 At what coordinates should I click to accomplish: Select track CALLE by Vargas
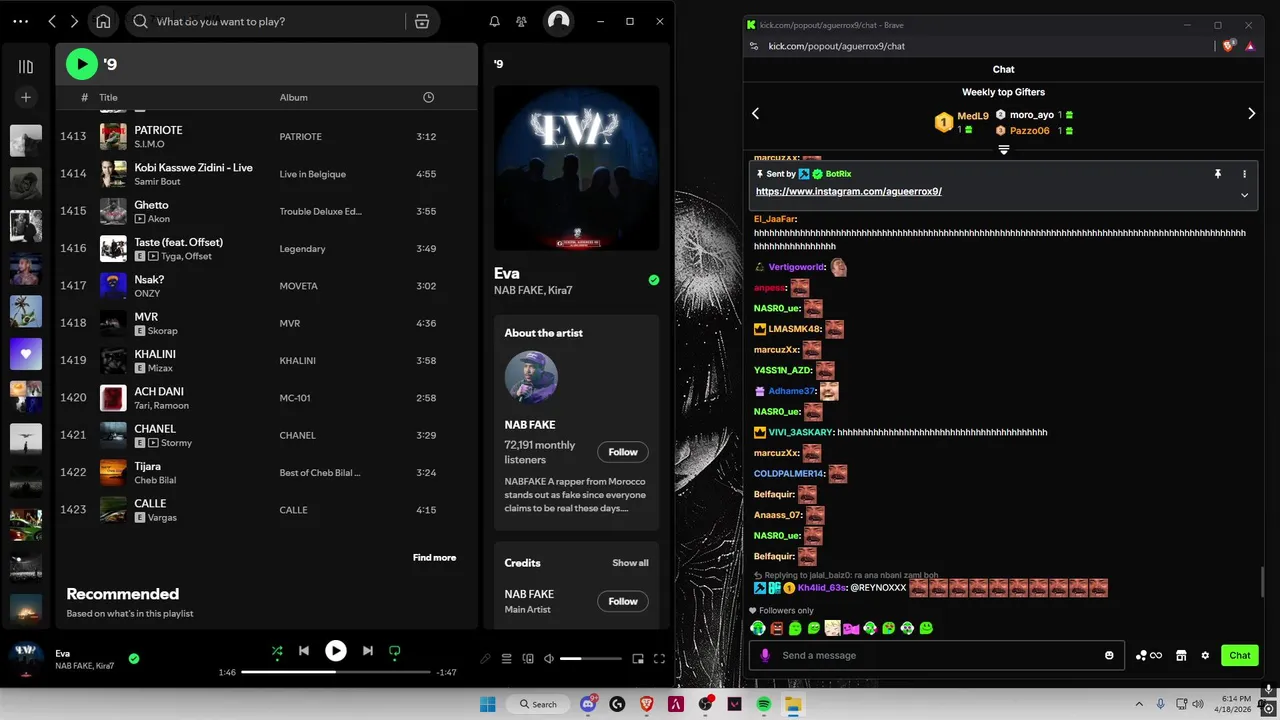point(266,510)
